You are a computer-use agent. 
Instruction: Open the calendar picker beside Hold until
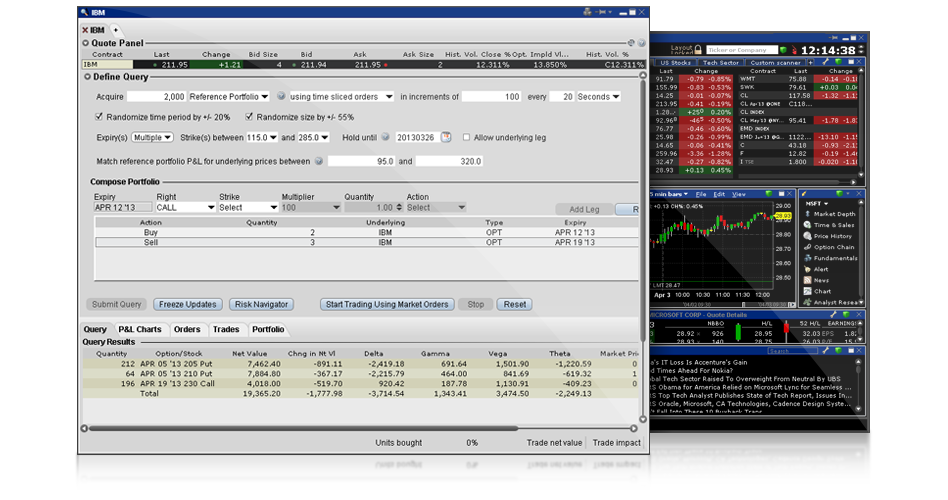click(x=446, y=137)
